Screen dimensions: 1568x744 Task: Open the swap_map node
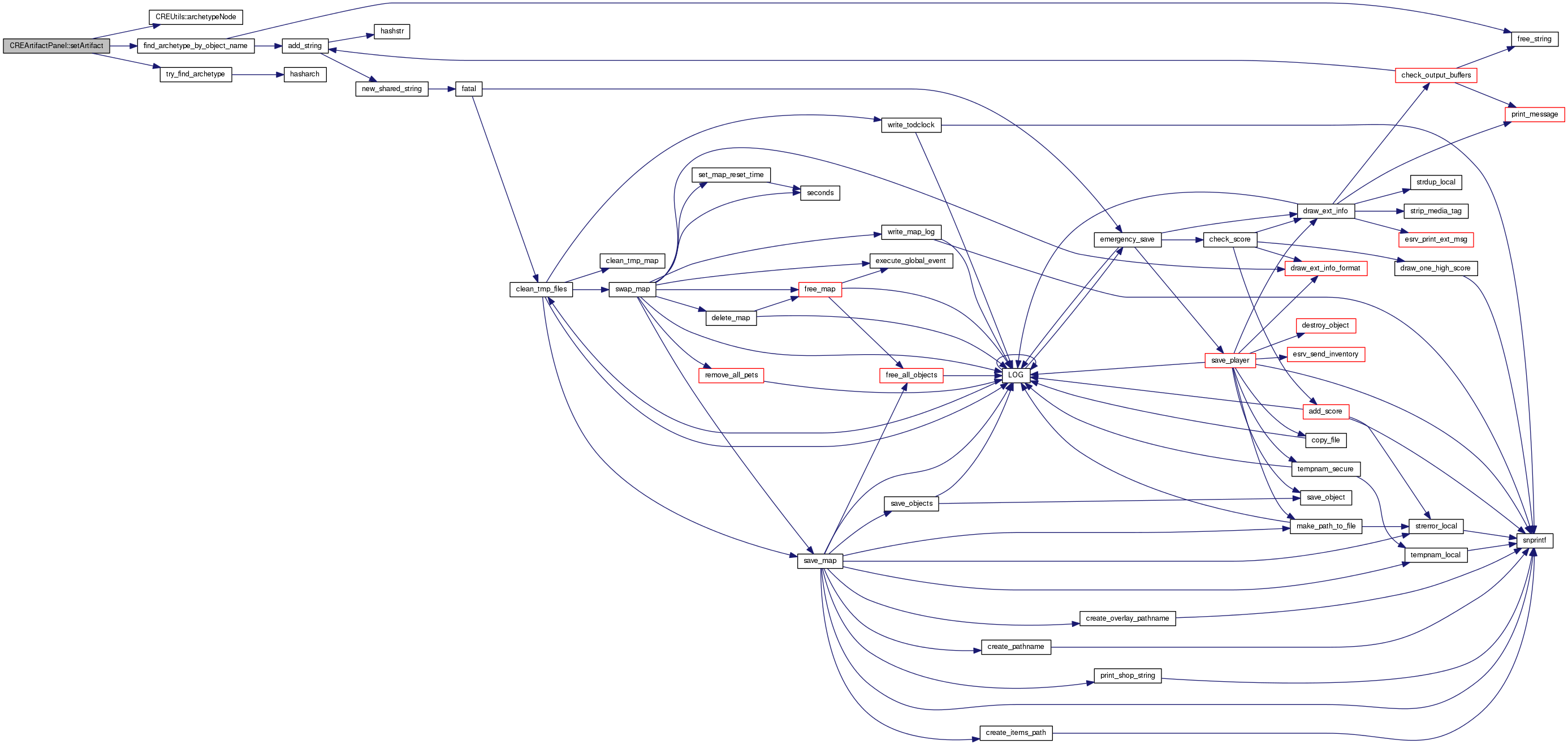(632, 289)
